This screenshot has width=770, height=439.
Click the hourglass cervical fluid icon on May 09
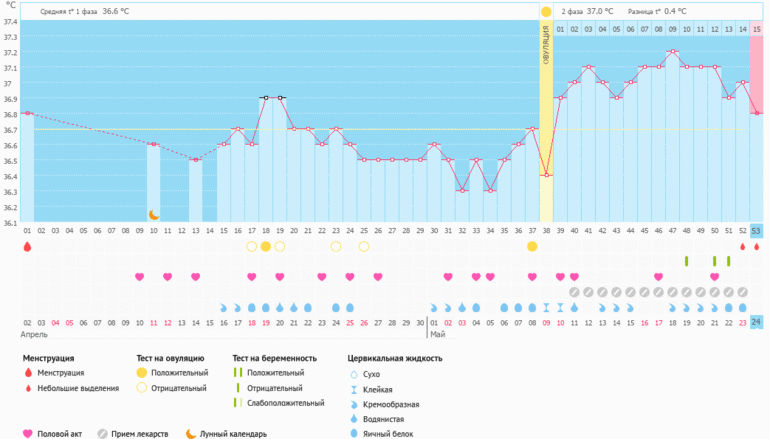point(546,308)
